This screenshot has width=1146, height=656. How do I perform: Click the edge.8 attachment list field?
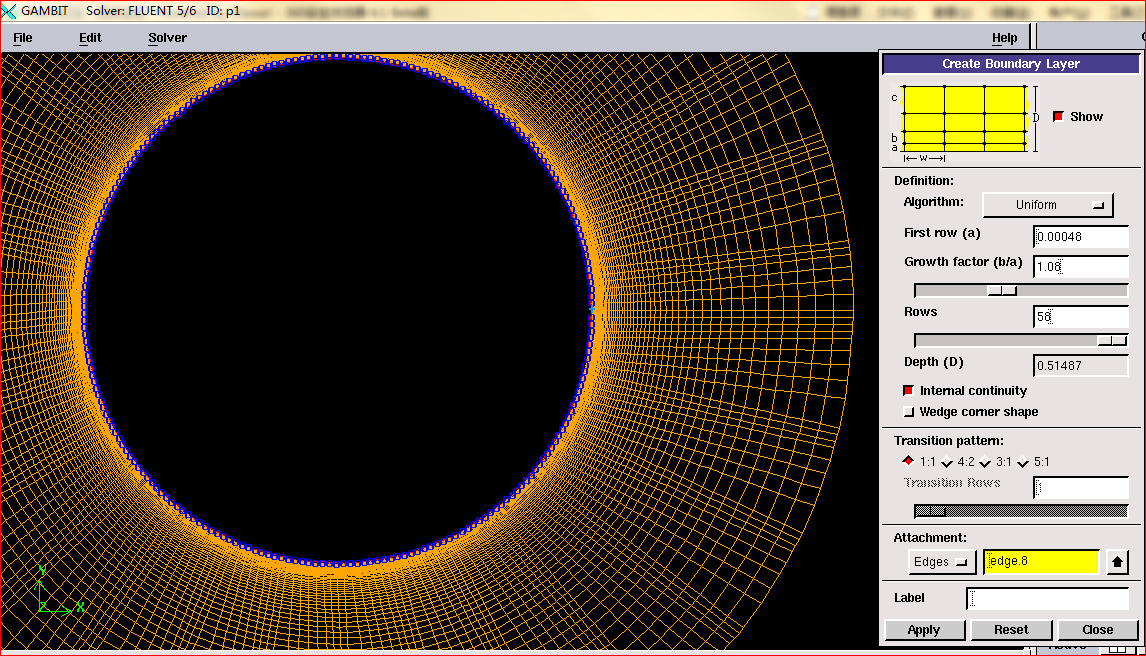coord(1041,561)
